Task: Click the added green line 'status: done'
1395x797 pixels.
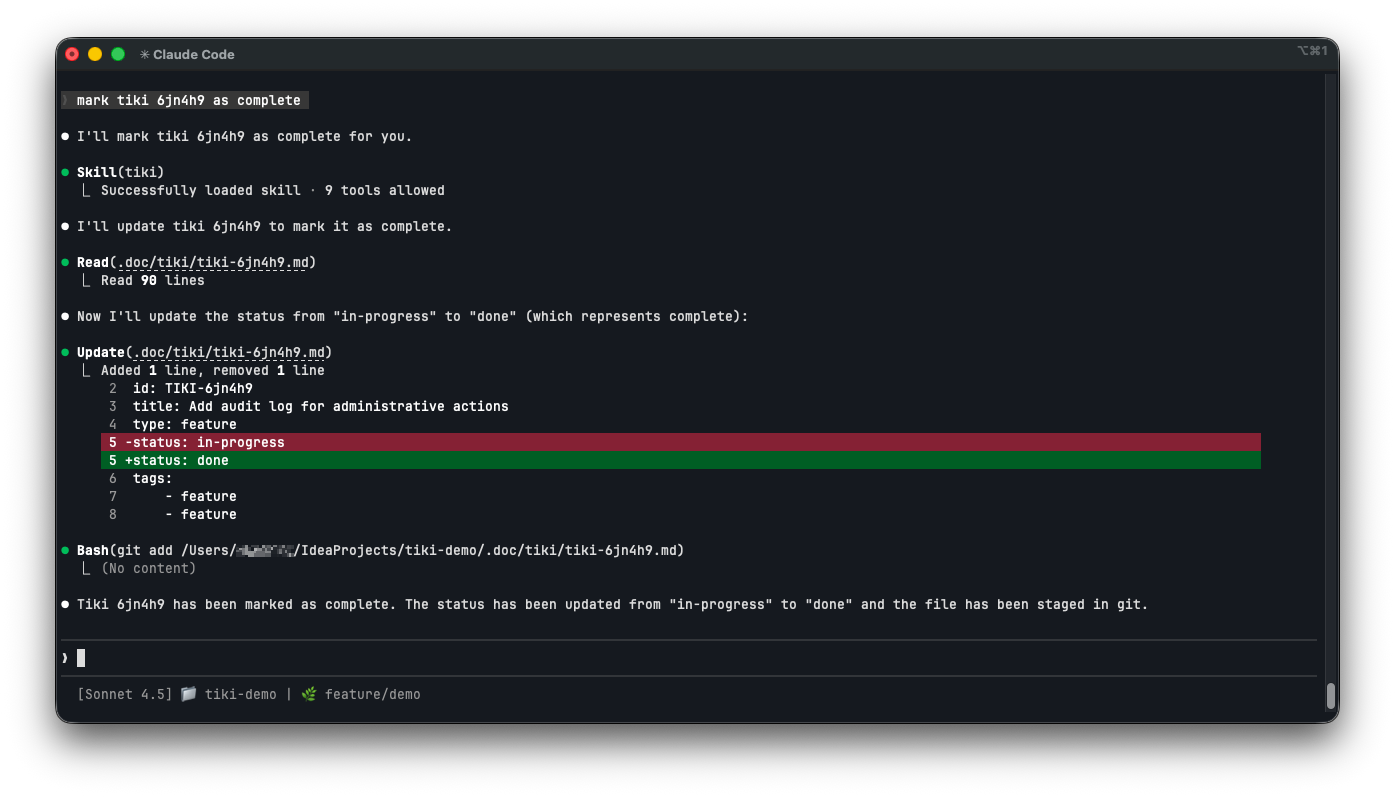Action: tap(680, 460)
